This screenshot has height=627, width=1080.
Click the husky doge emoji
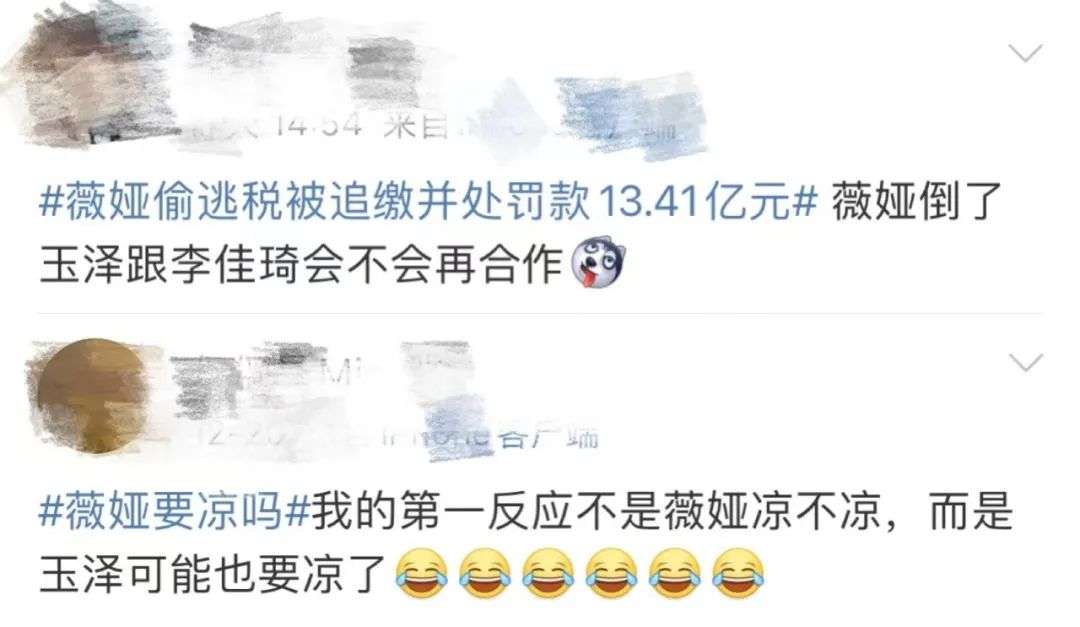(598, 263)
